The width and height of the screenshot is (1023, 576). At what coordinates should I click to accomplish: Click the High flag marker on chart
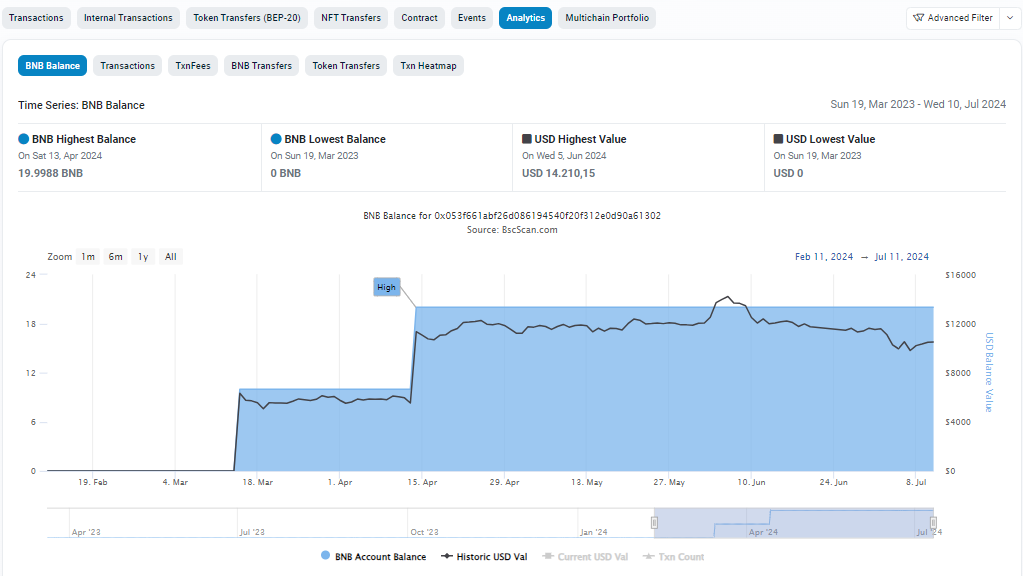click(x=386, y=287)
